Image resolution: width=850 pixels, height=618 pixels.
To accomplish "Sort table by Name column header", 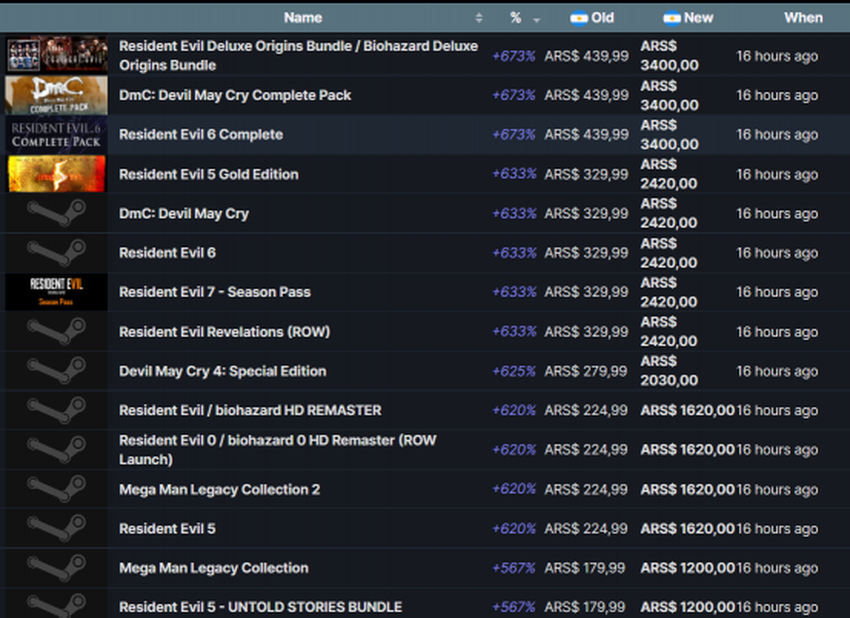I will [x=302, y=18].
